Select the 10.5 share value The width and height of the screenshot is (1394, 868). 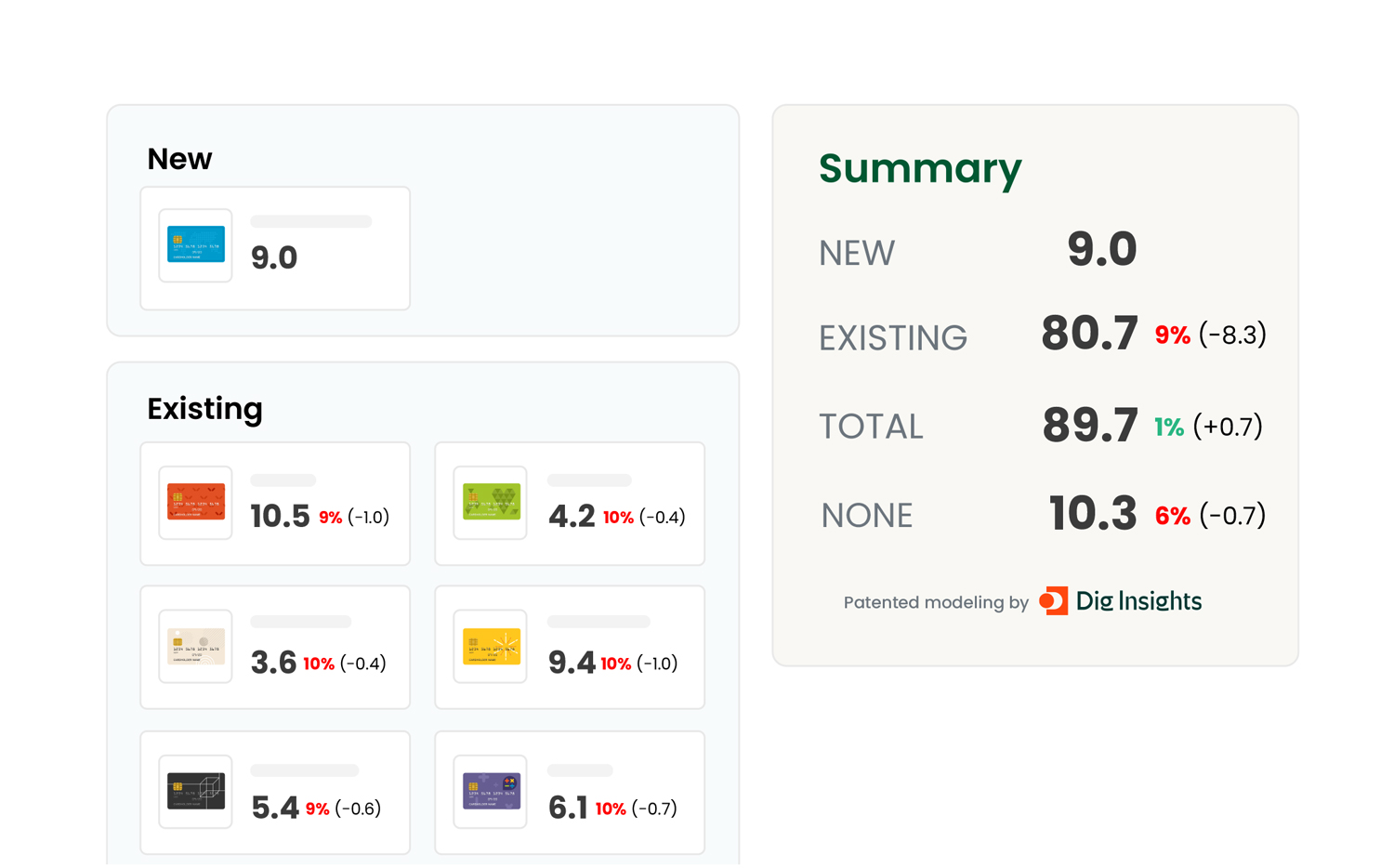[280, 516]
